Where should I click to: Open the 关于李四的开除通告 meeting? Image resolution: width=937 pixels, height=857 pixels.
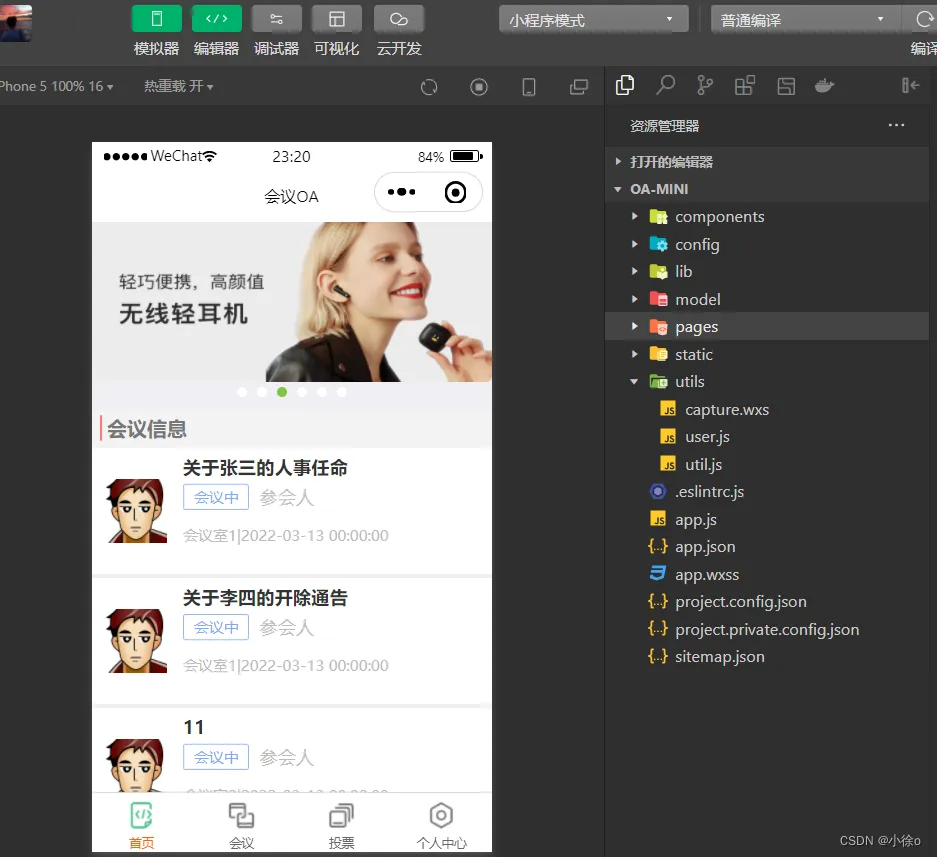coord(292,641)
